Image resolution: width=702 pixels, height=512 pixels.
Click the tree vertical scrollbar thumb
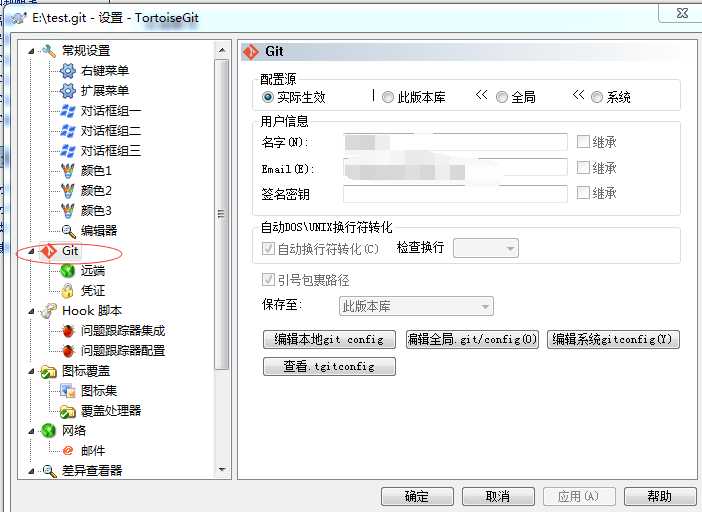[x=222, y=214]
